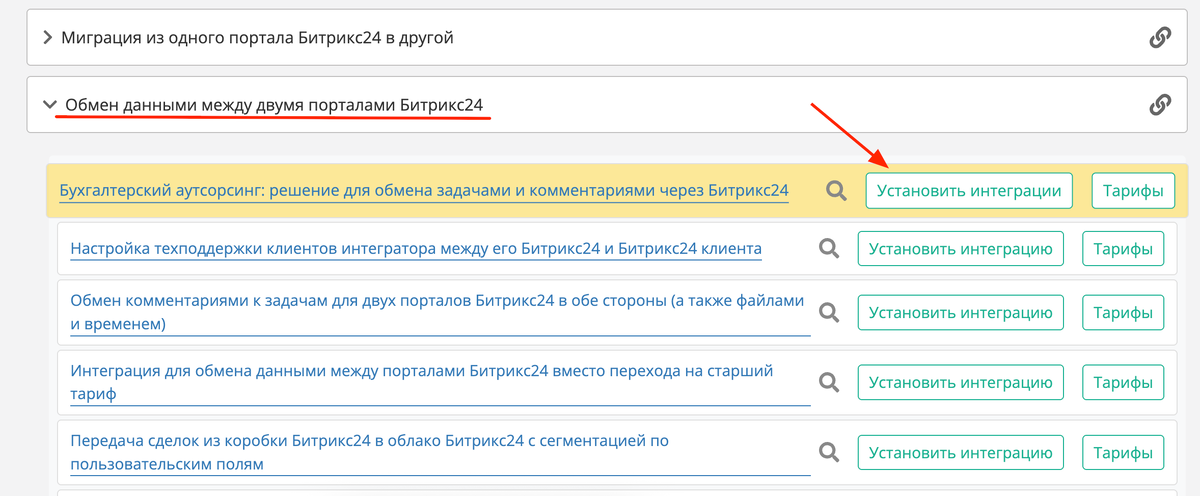The image size is (1200, 496).
Task: Тарифы button in Настройка техподдержки row
Action: click(1123, 248)
